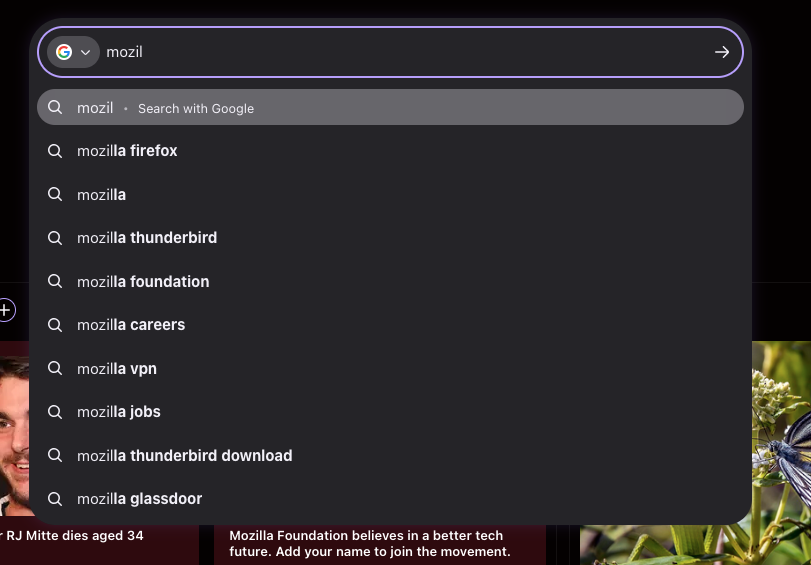This screenshot has height=565, width=811.
Task: Pick the plain 'mozilla' suggestion
Action: (x=391, y=195)
